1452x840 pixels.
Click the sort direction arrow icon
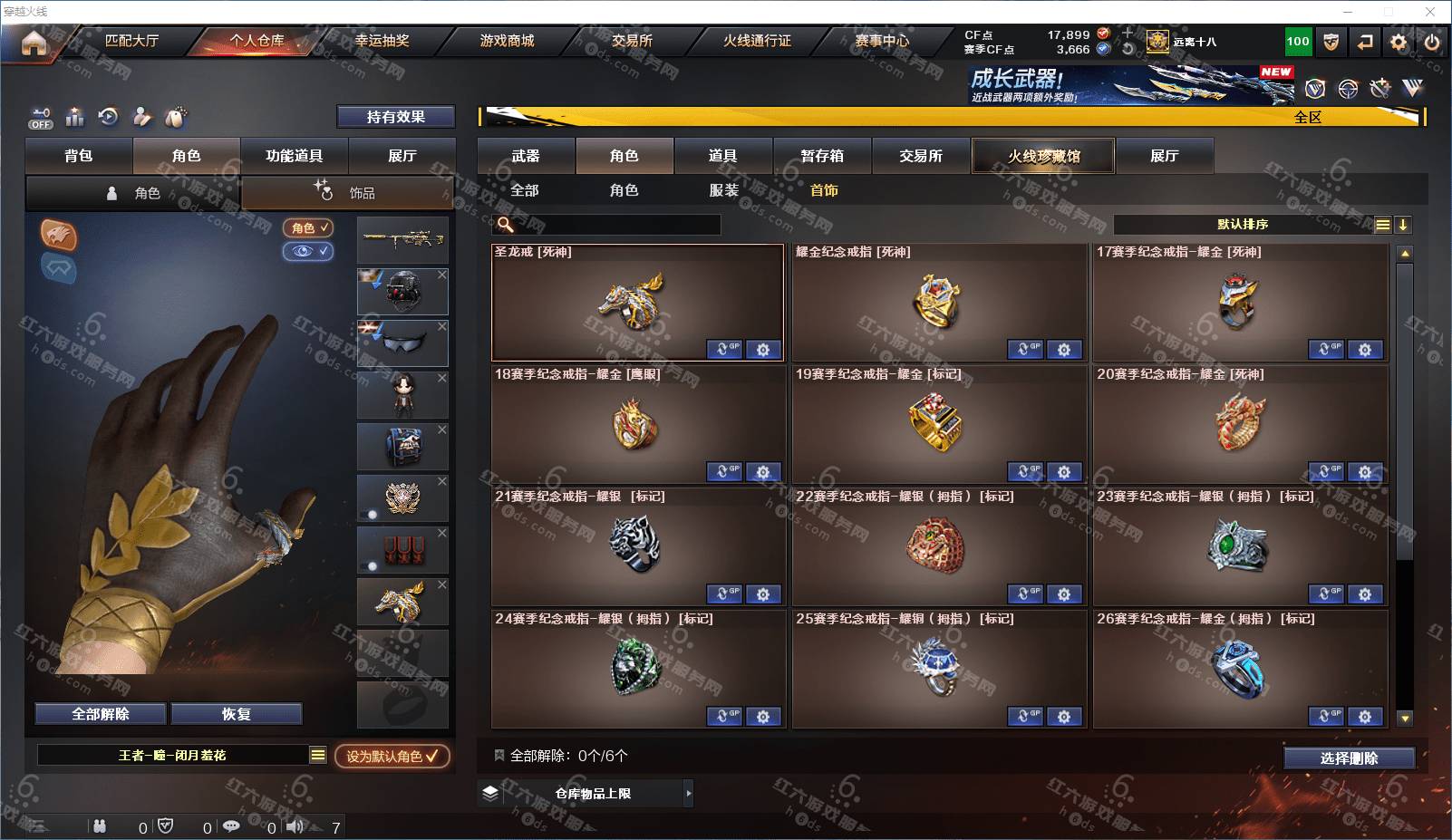[1403, 225]
